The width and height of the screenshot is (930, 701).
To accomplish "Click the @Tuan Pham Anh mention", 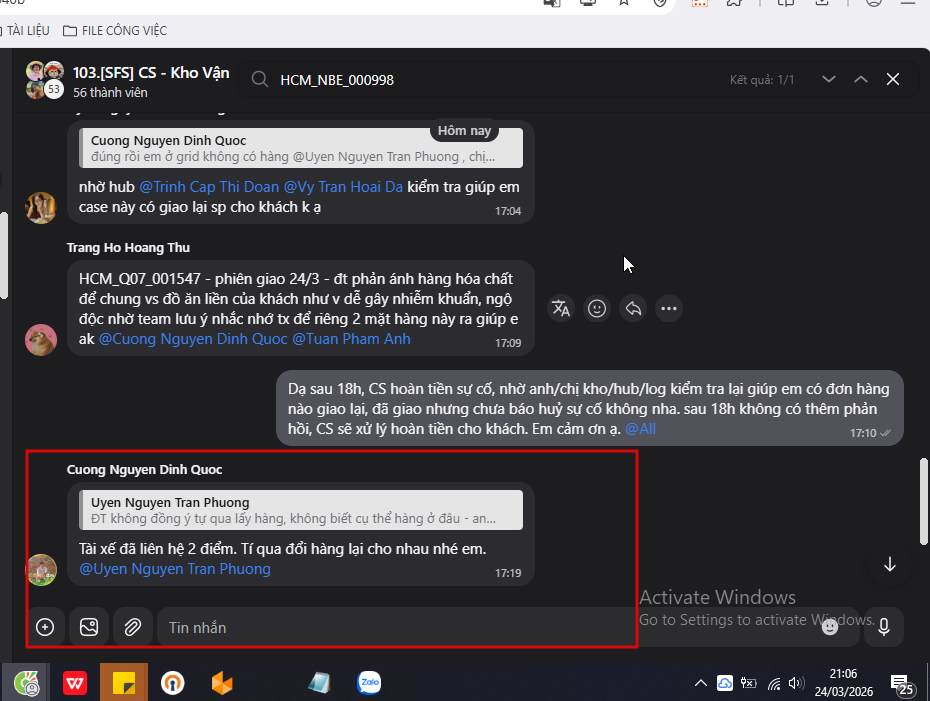I will [x=351, y=339].
